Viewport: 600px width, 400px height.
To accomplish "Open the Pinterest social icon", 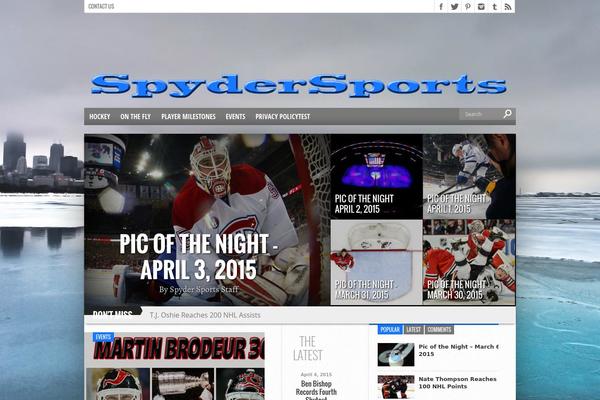I will pos(468,7).
